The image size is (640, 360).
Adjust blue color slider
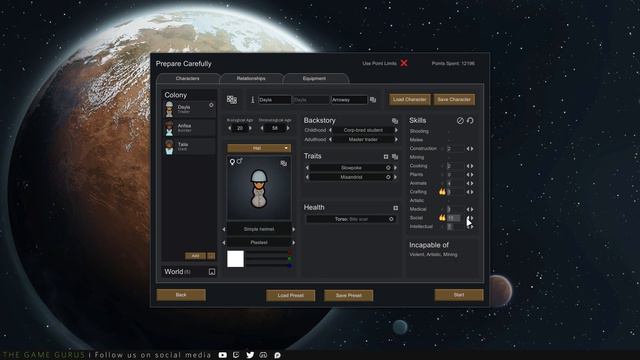pyautogui.click(x=269, y=265)
